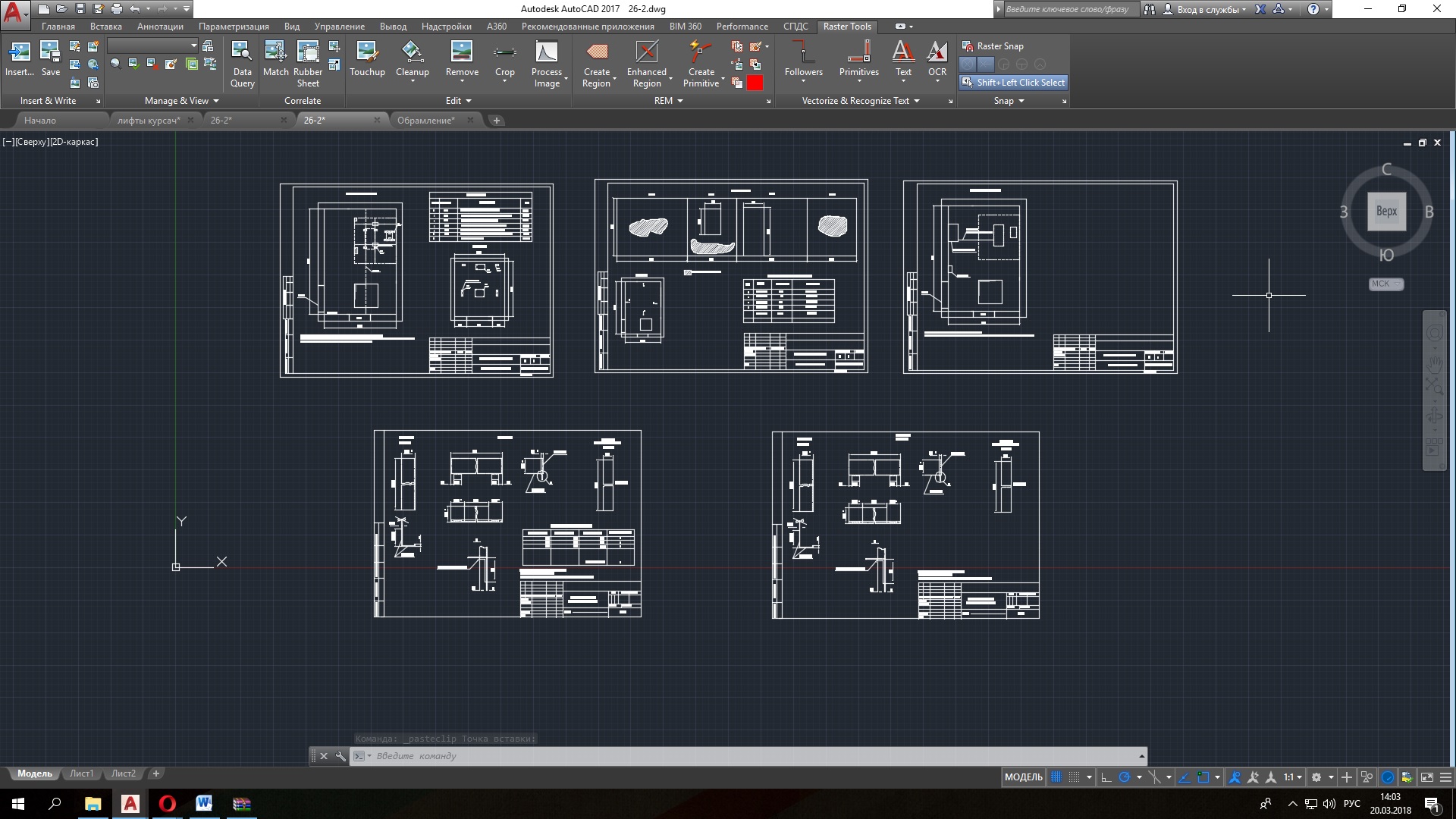The height and width of the screenshot is (819, 1456).
Task: Switch to the лифты курсач drawing tab
Action: click(149, 121)
